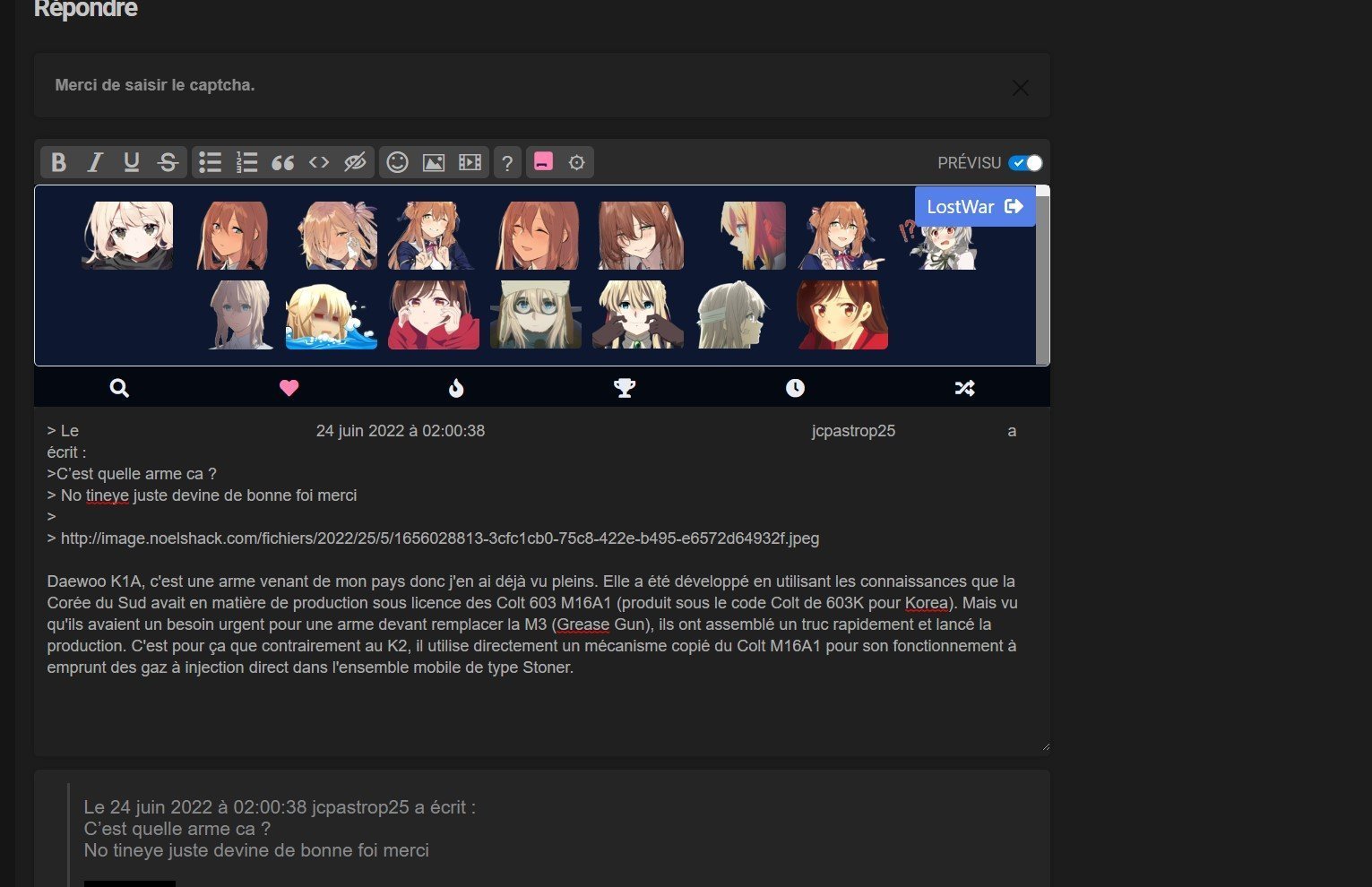This screenshot has height=887, width=1372.
Task: Open the sticker search tab
Action: [119, 388]
